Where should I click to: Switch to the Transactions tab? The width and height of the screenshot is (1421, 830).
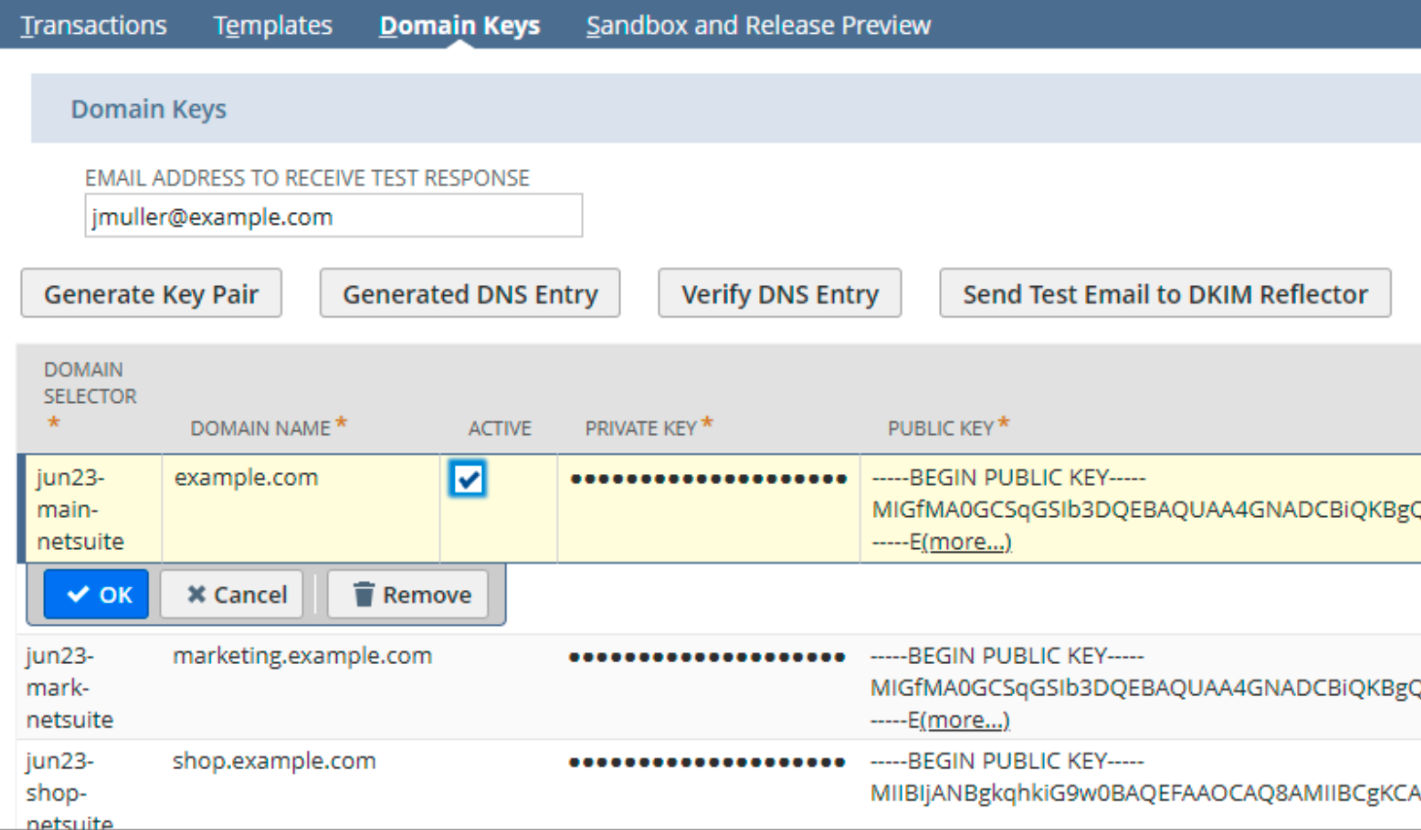pos(93,25)
